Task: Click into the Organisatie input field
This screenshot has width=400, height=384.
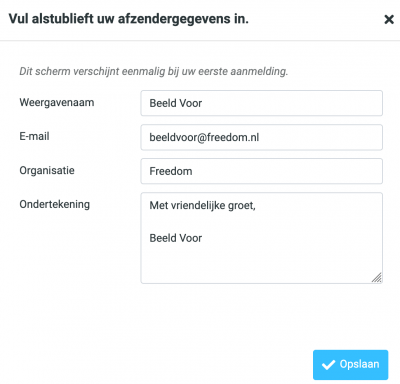Action: 261,171
